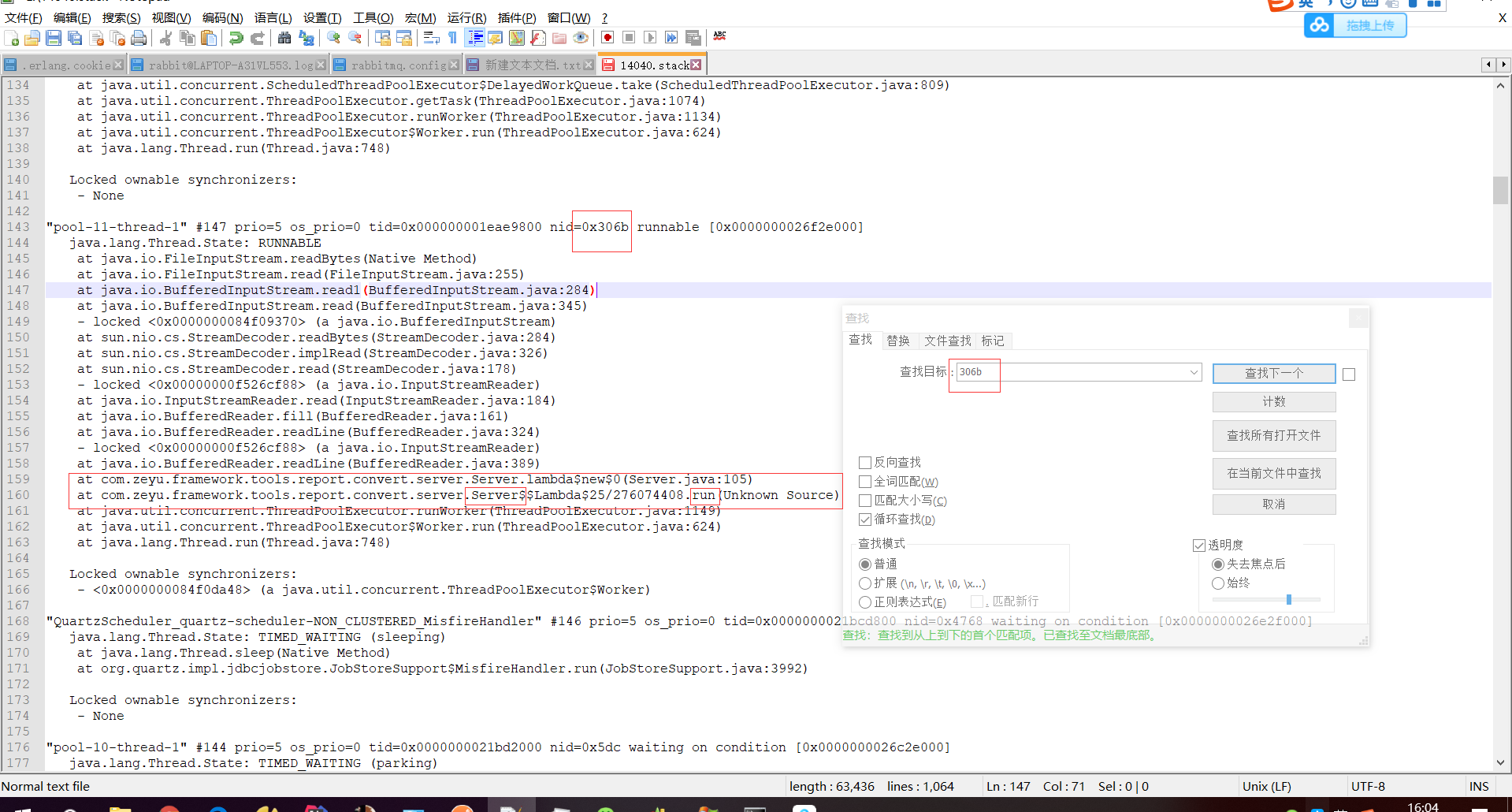Cut selection with the scissors icon

point(165,38)
